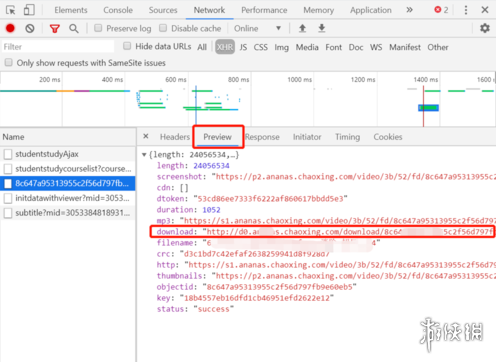Check the Hide data URLs checkbox
Image resolution: width=498 pixels, height=362 pixels.
pos(127,46)
